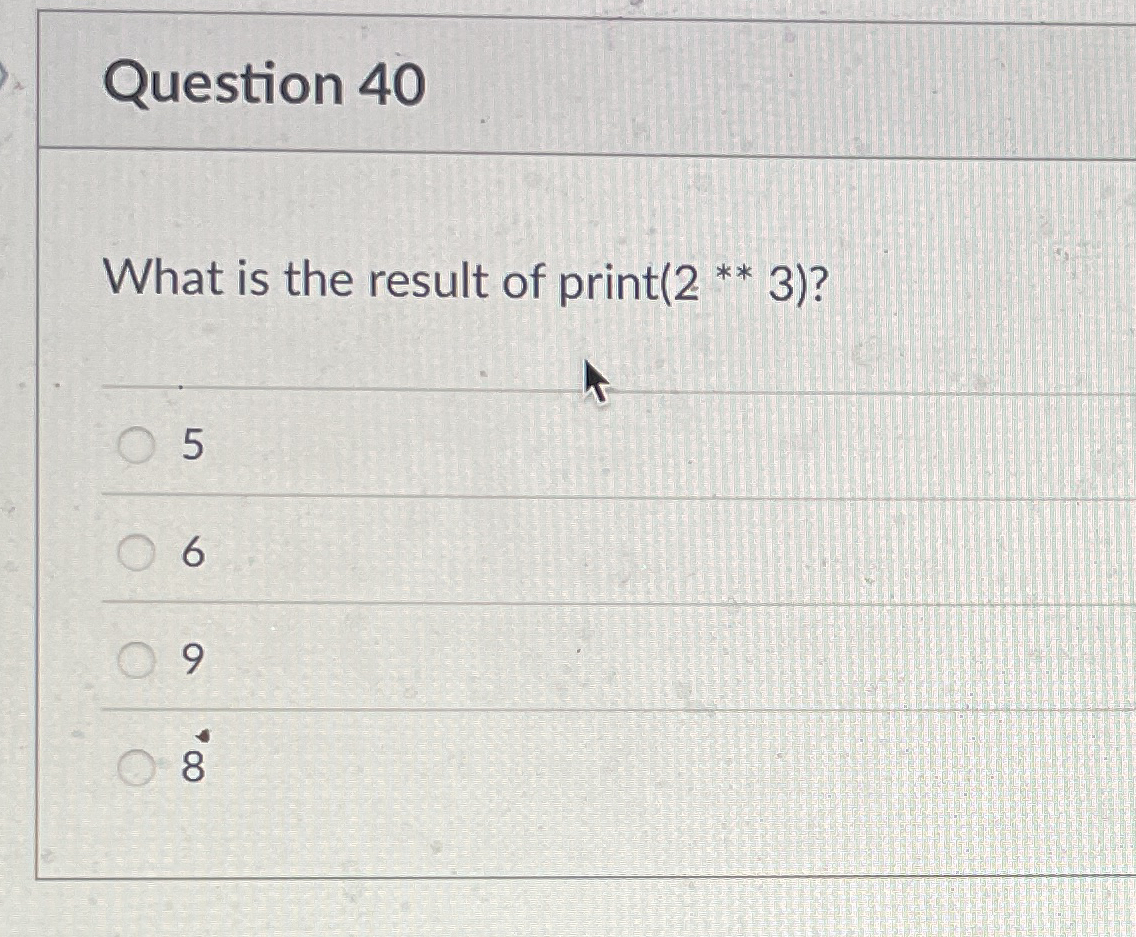
Task: Select the radio button for answer 8
Action: 135,765
